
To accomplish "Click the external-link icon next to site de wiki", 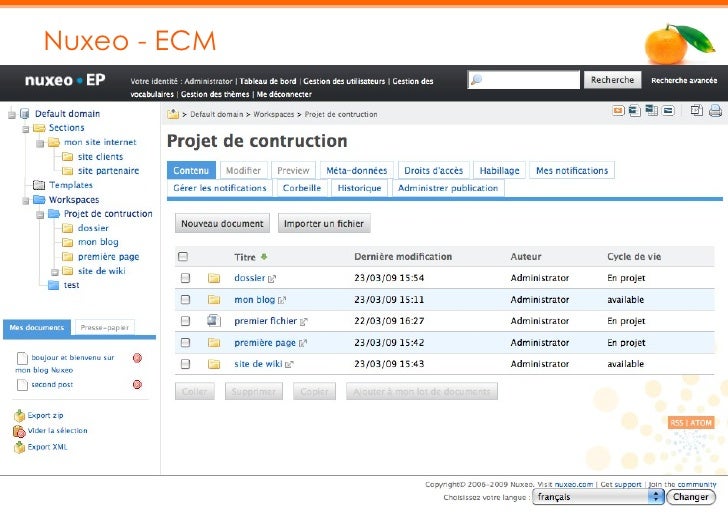I will pyautogui.click(x=289, y=364).
